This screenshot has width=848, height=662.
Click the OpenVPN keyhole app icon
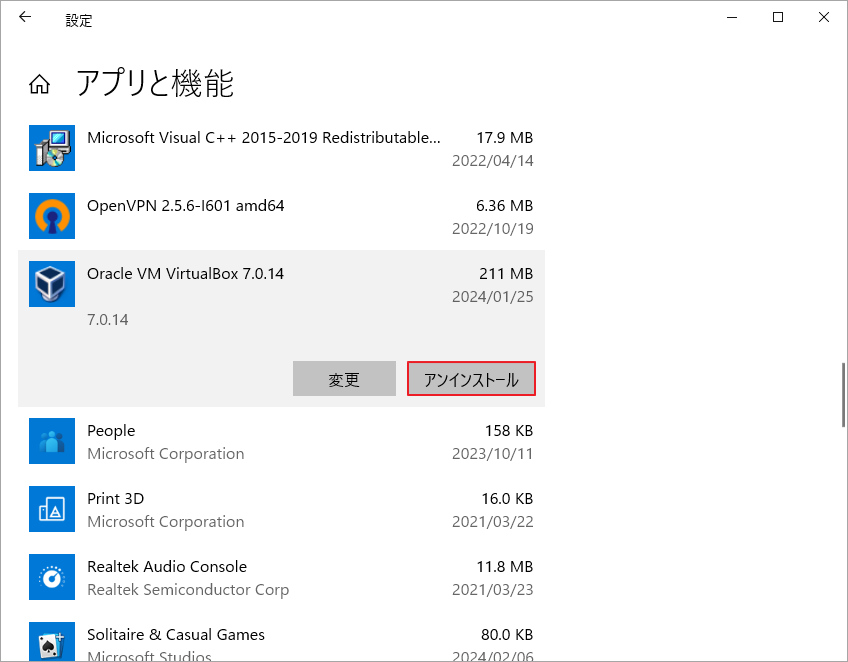click(52, 216)
